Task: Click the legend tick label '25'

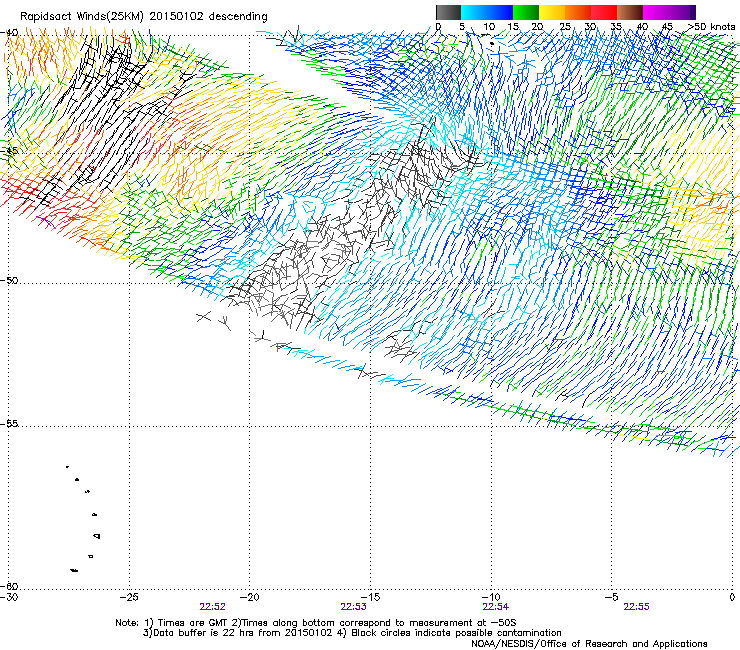Action: point(565,27)
